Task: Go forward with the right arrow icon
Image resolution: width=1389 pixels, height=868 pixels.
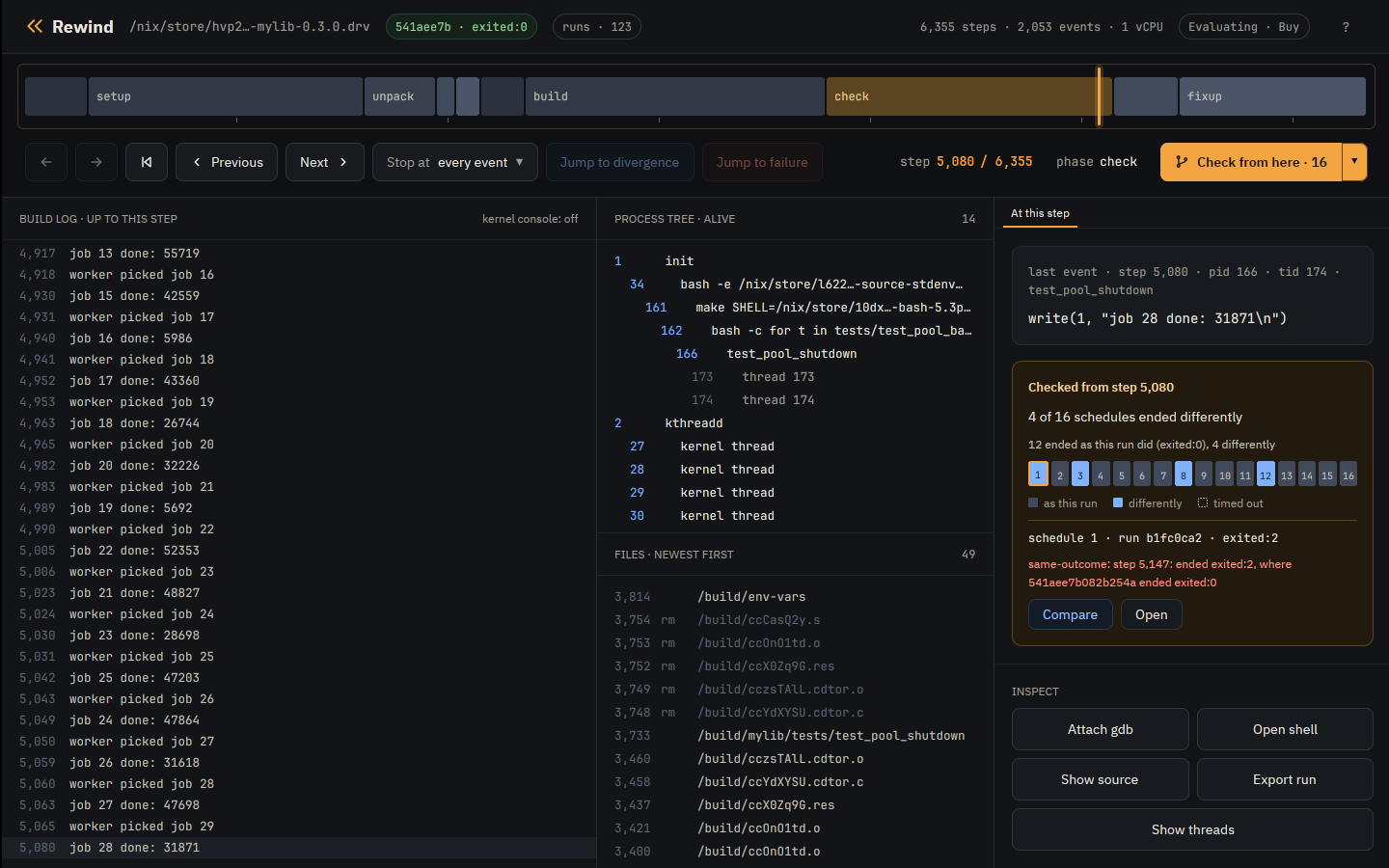Action: [x=96, y=162]
